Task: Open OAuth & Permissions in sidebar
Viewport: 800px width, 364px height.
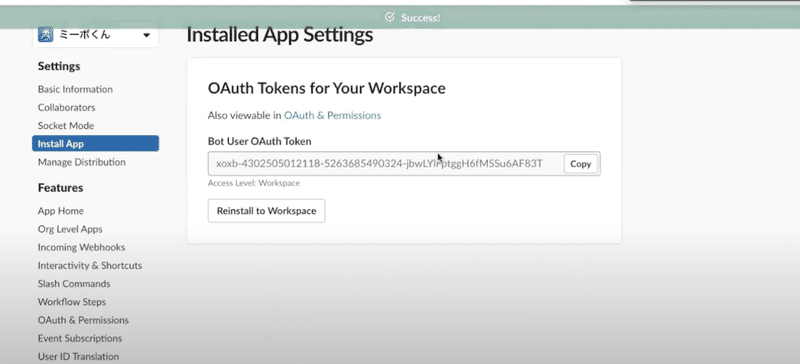Action: (83, 320)
